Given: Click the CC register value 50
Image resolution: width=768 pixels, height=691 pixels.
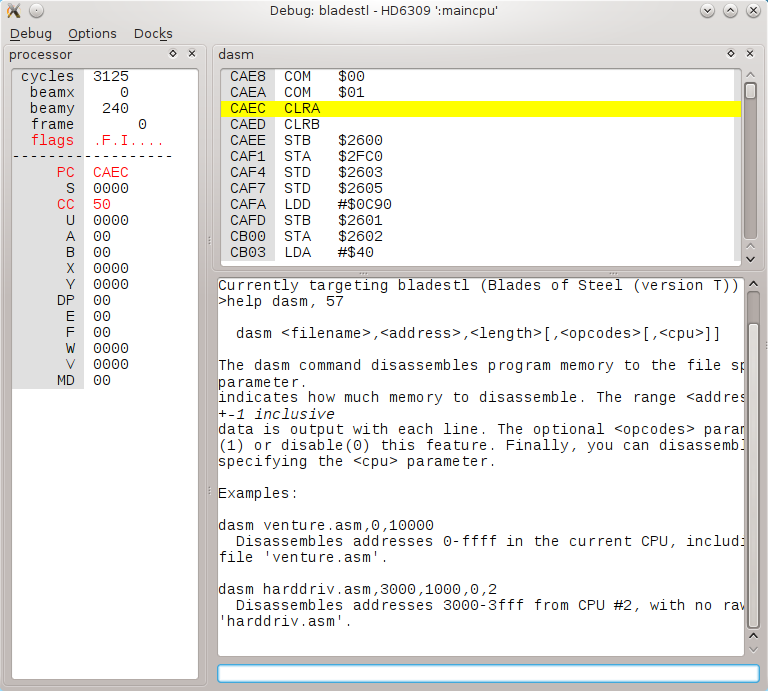Looking at the screenshot, I should click(x=101, y=204).
